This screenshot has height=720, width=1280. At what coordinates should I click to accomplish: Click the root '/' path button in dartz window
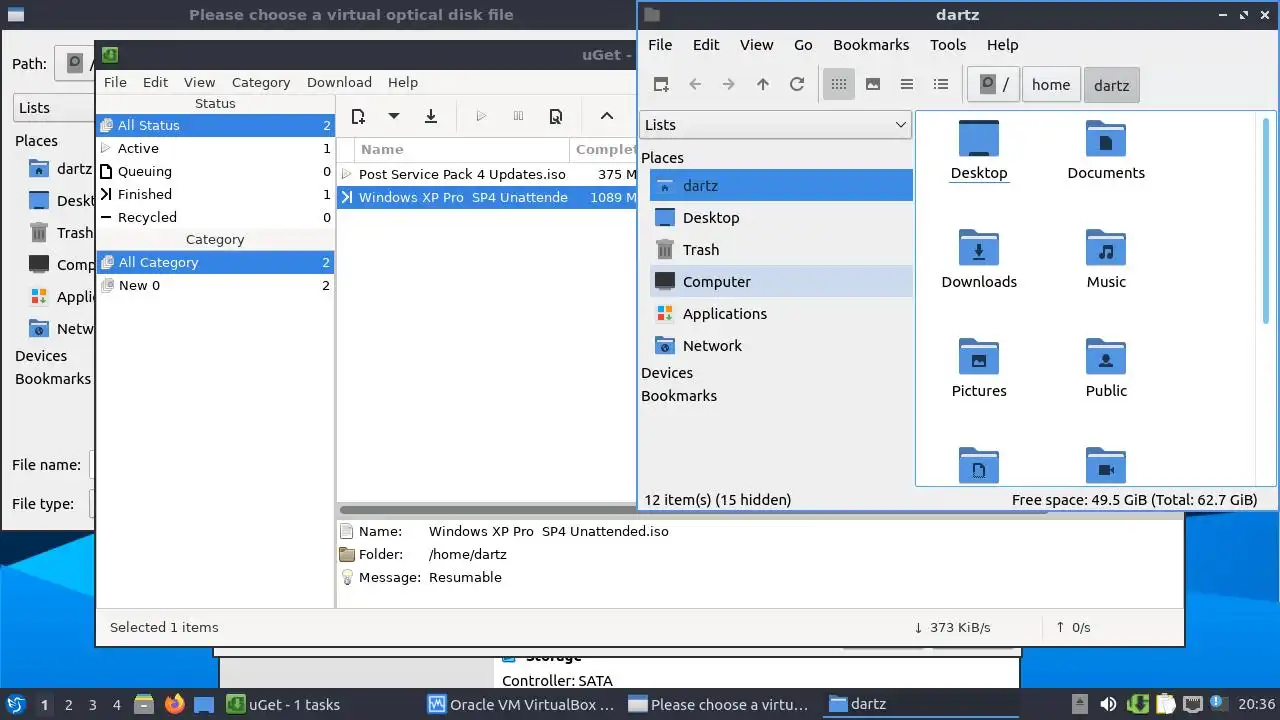(x=993, y=85)
